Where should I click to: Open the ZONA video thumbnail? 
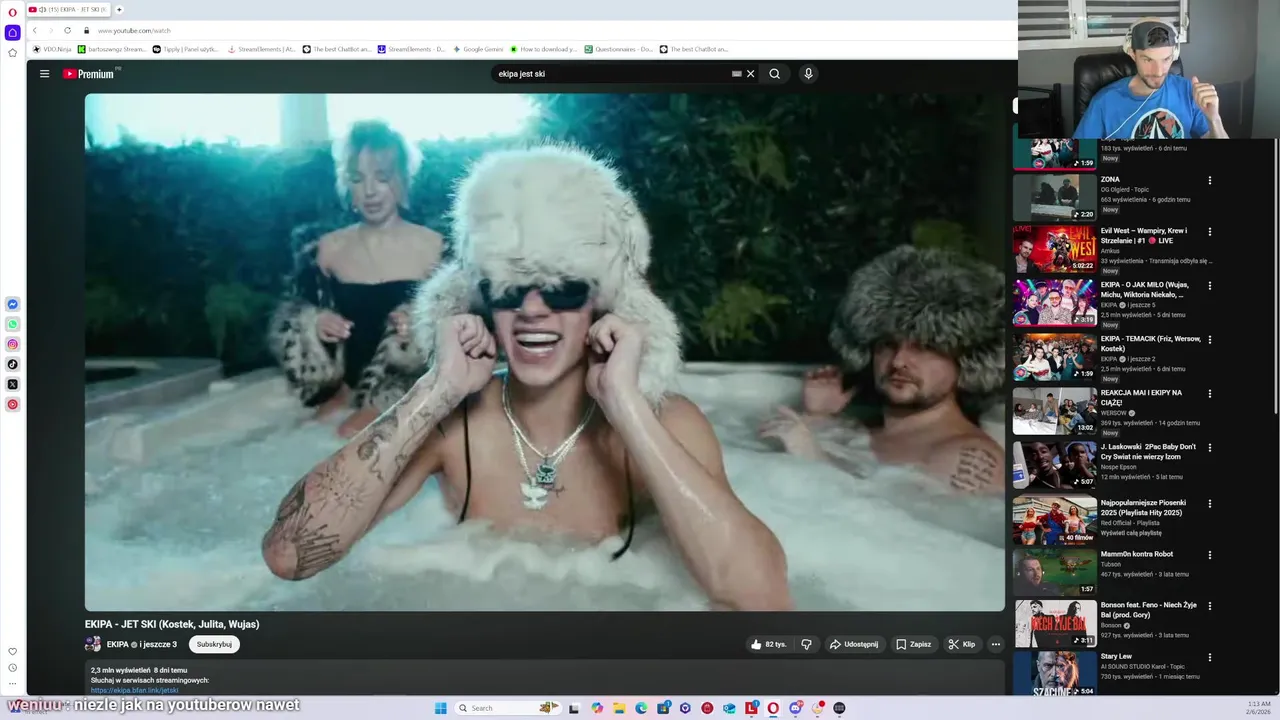[1054, 197]
